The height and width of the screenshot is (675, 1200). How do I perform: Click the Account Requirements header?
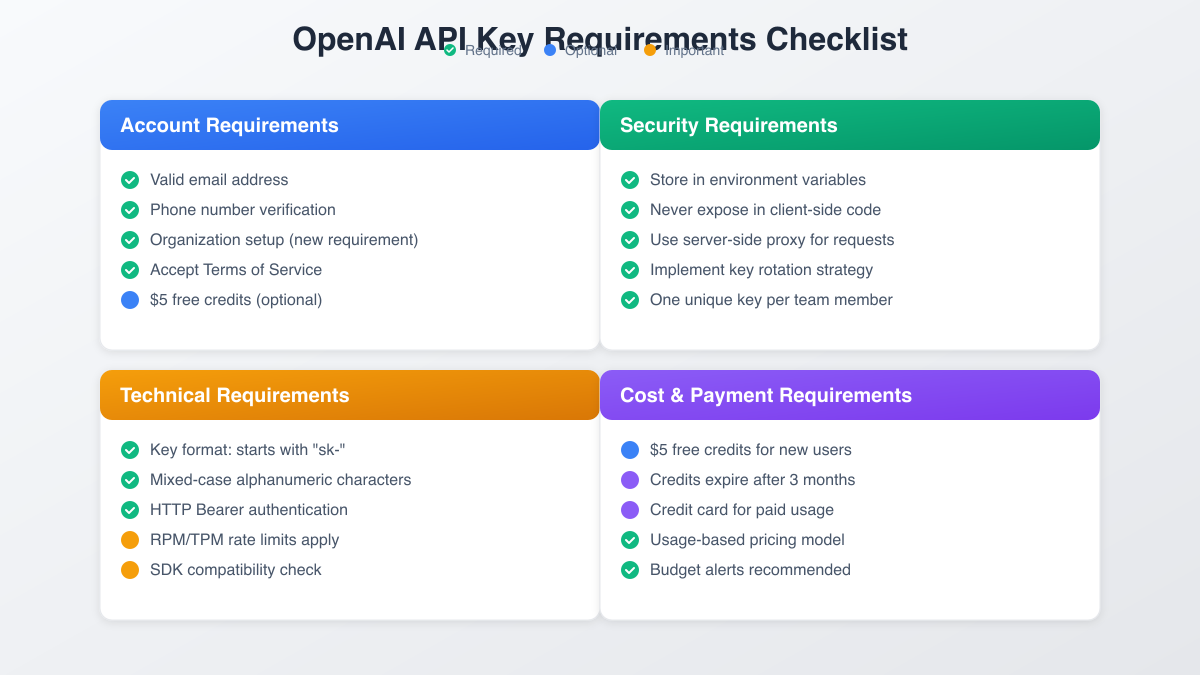[229, 125]
